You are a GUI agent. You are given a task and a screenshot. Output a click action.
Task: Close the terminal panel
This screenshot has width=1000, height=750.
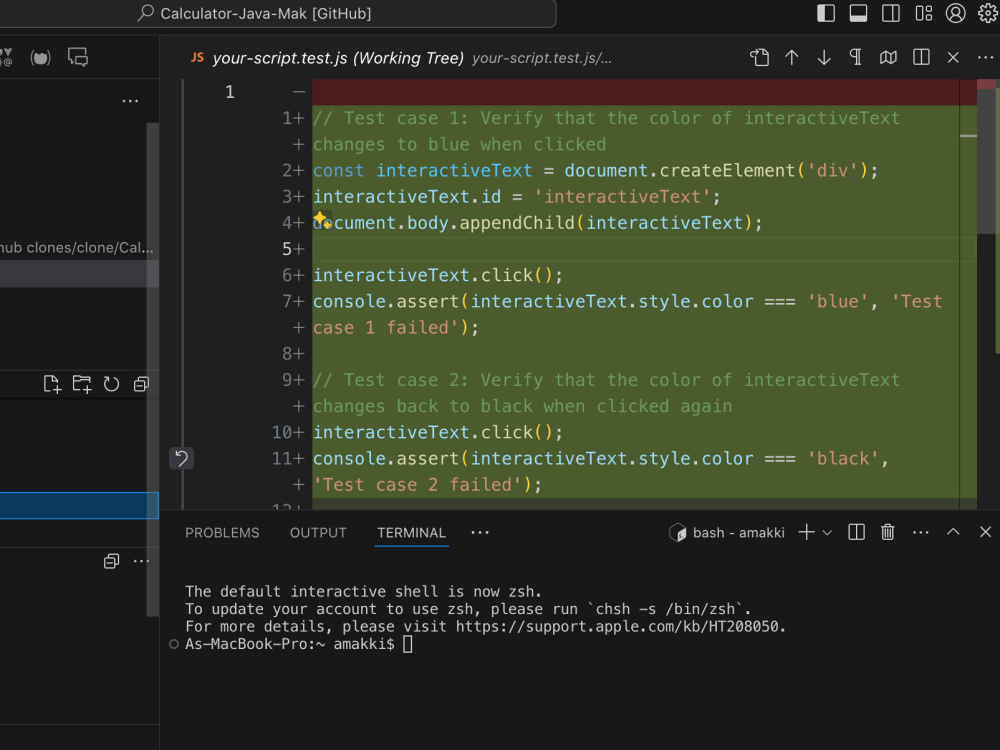985,532
